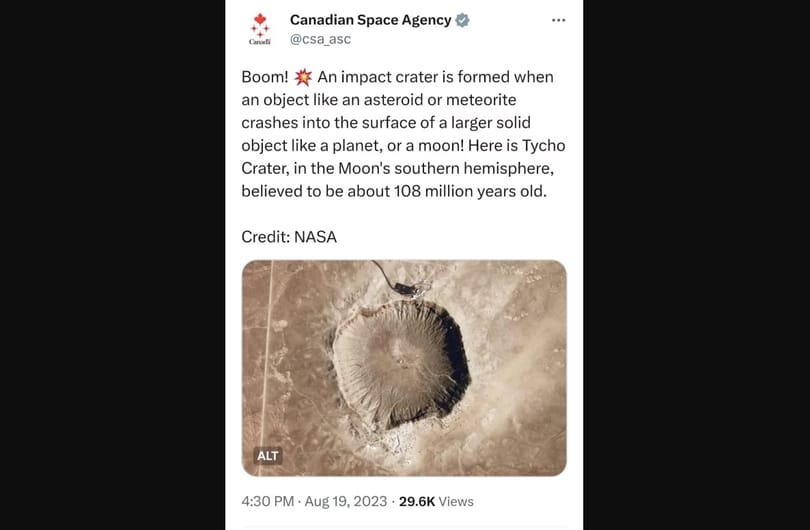The width and height of the screenshot is (810, 530).
Task: Click the tweet text mentioning Tycho Crater
Action: [x=403, y=134]
